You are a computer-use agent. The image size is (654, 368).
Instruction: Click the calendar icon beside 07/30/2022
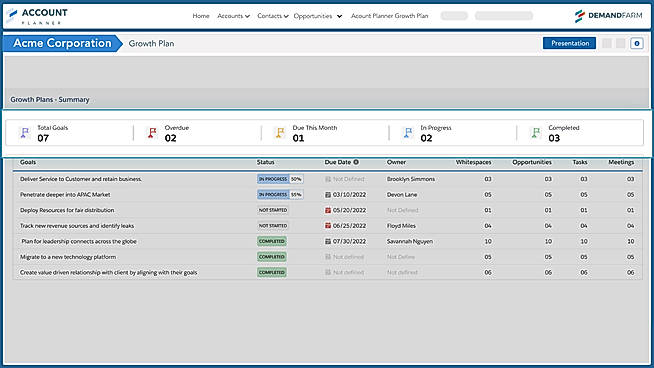coord(328,242)
